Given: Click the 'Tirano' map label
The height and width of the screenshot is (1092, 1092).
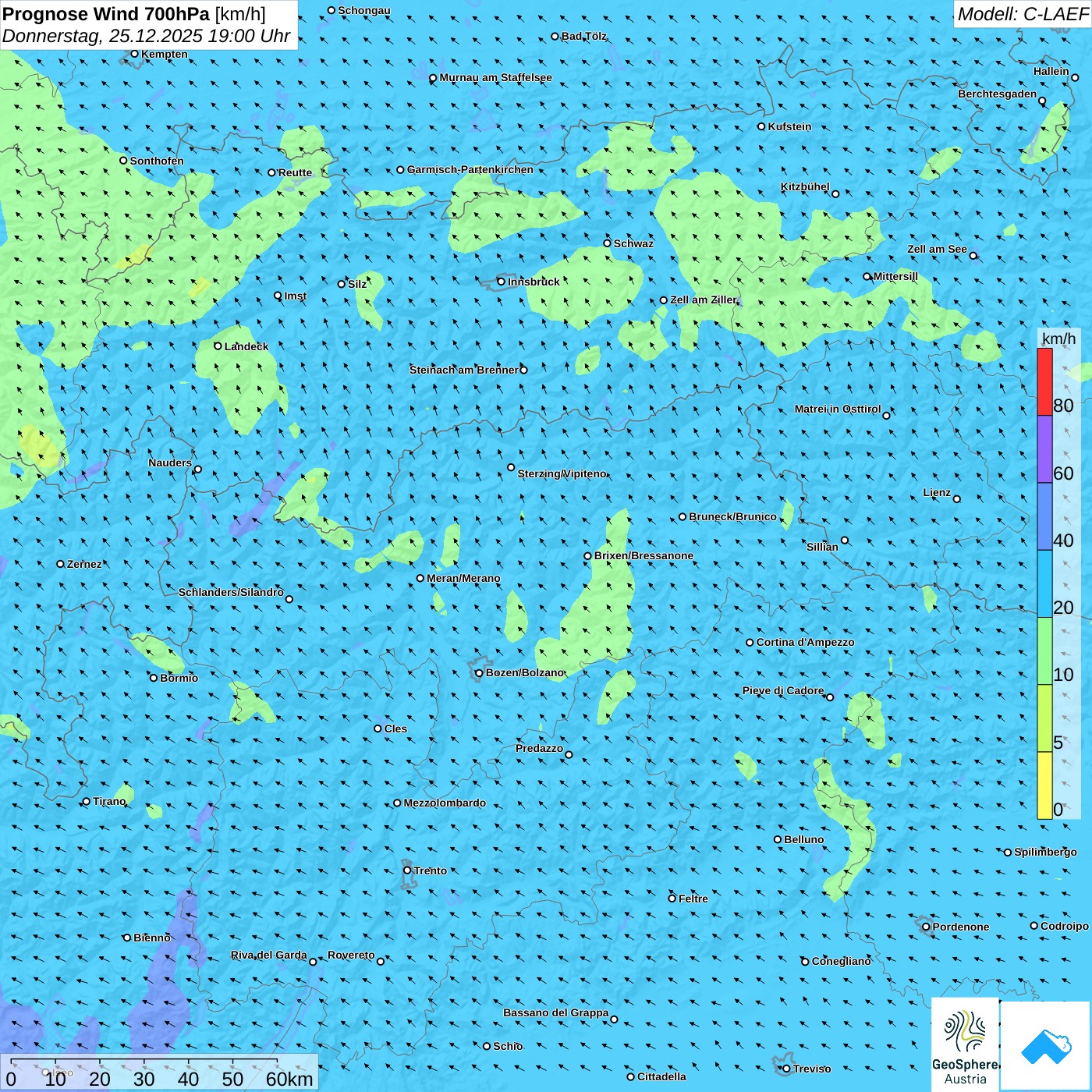Looking at the screenshot, I should [x=109, y=801].
